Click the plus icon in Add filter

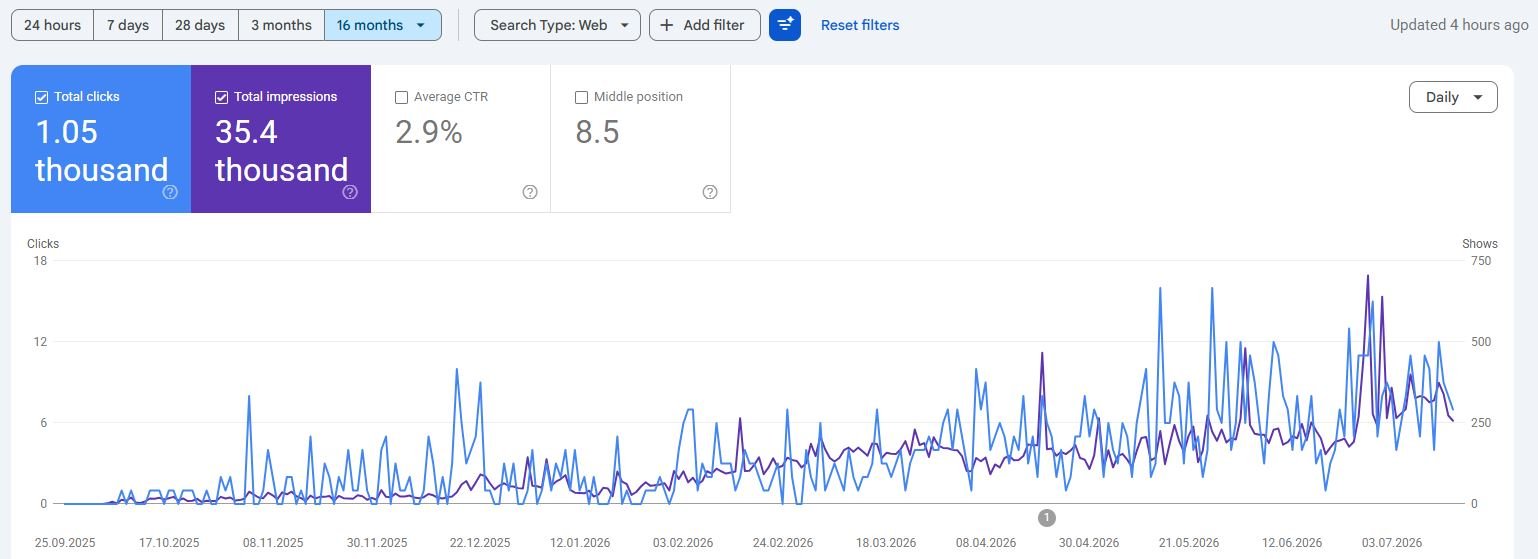tap(667, 25)
